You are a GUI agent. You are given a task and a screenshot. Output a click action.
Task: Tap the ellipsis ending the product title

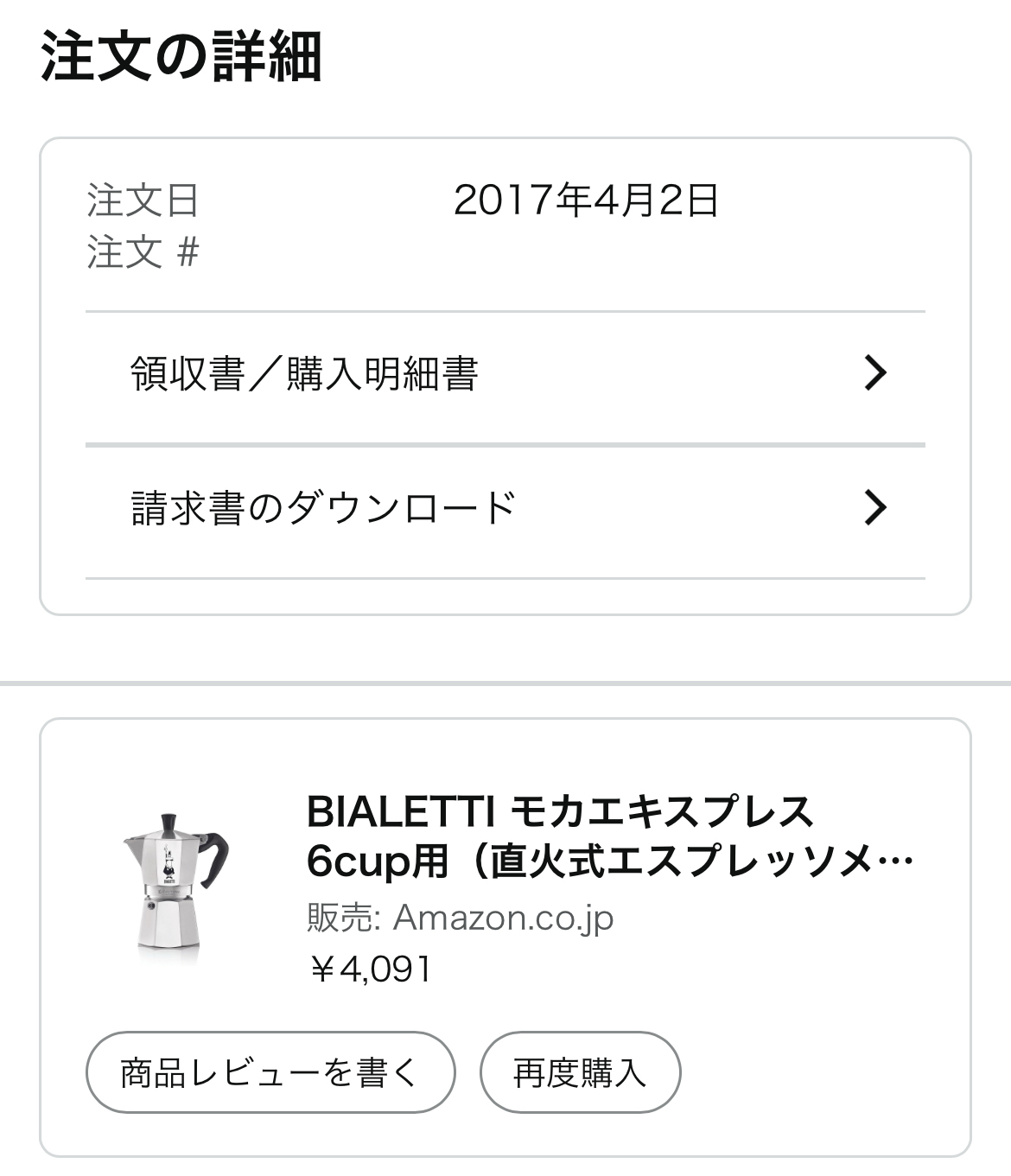coord(900,861)
